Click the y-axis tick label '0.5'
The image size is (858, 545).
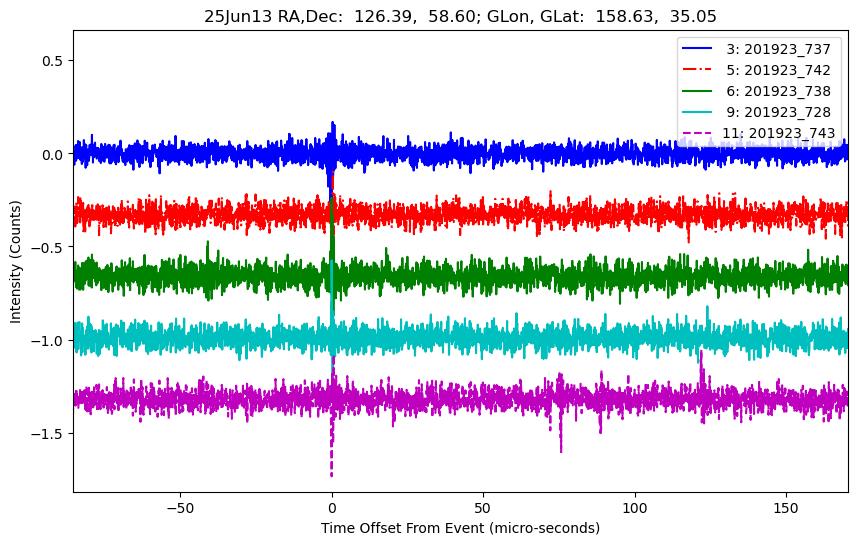pos(53,61)
